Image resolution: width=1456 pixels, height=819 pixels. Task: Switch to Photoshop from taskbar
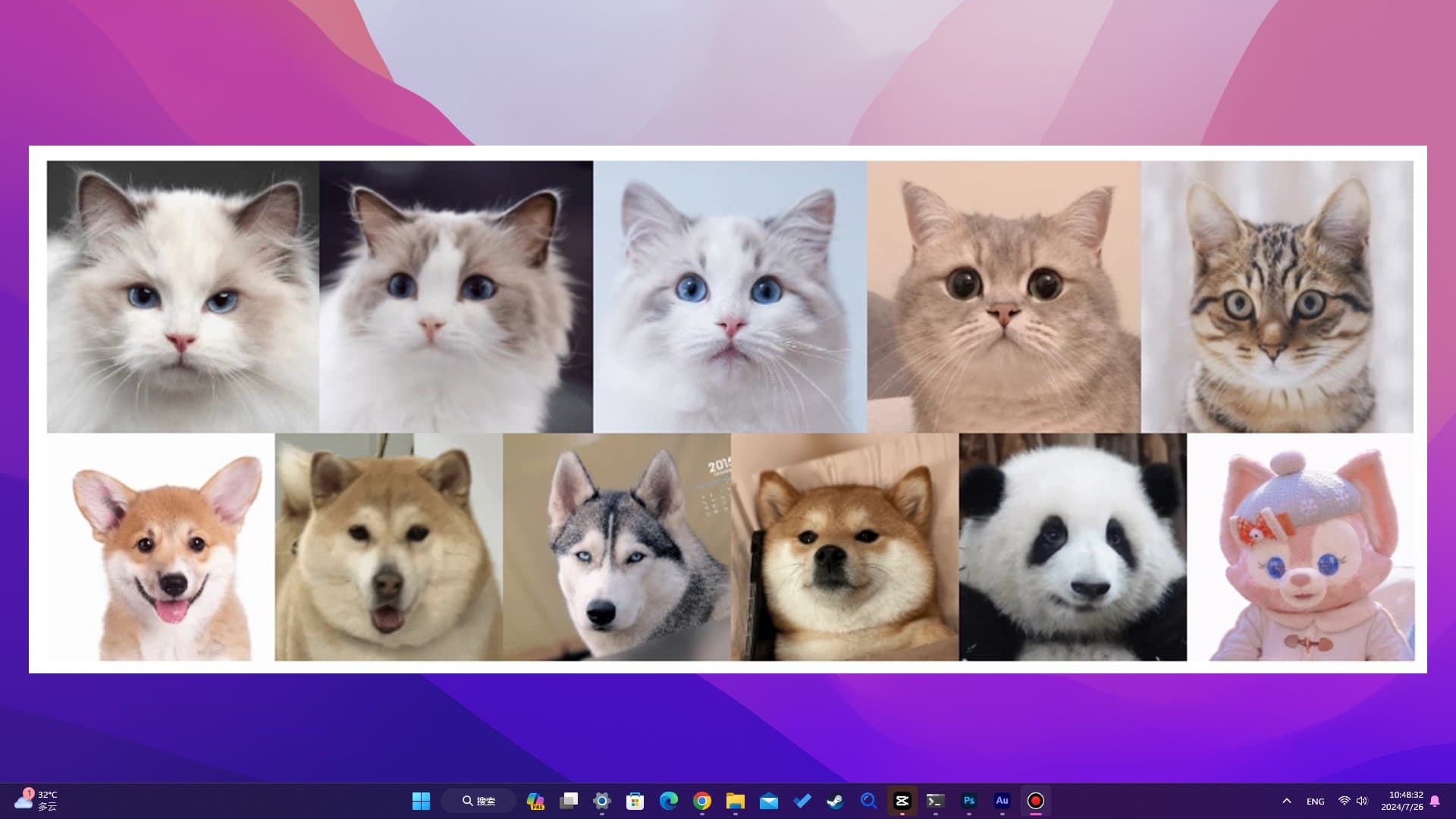[969, 801]
